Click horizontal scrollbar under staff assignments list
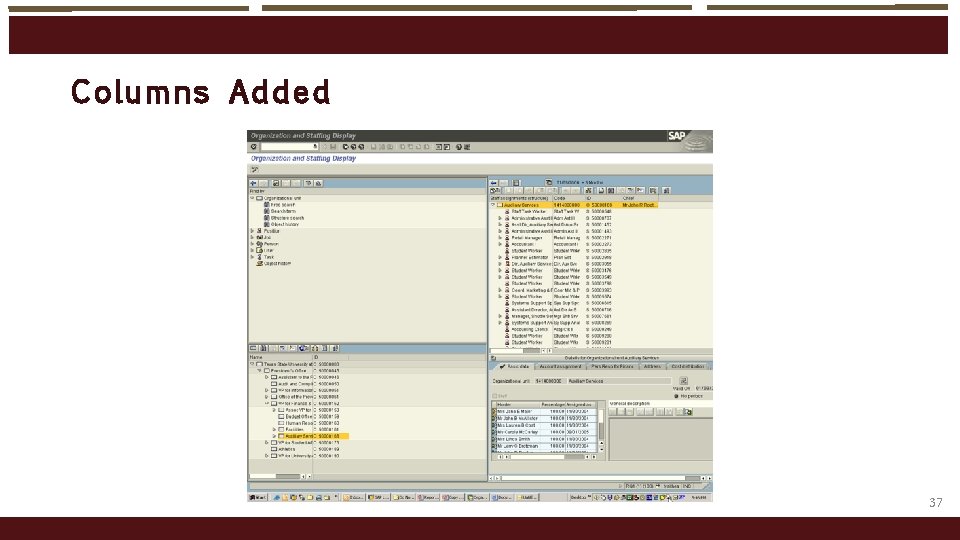This screenshot has width=960, height=540. 522,351
